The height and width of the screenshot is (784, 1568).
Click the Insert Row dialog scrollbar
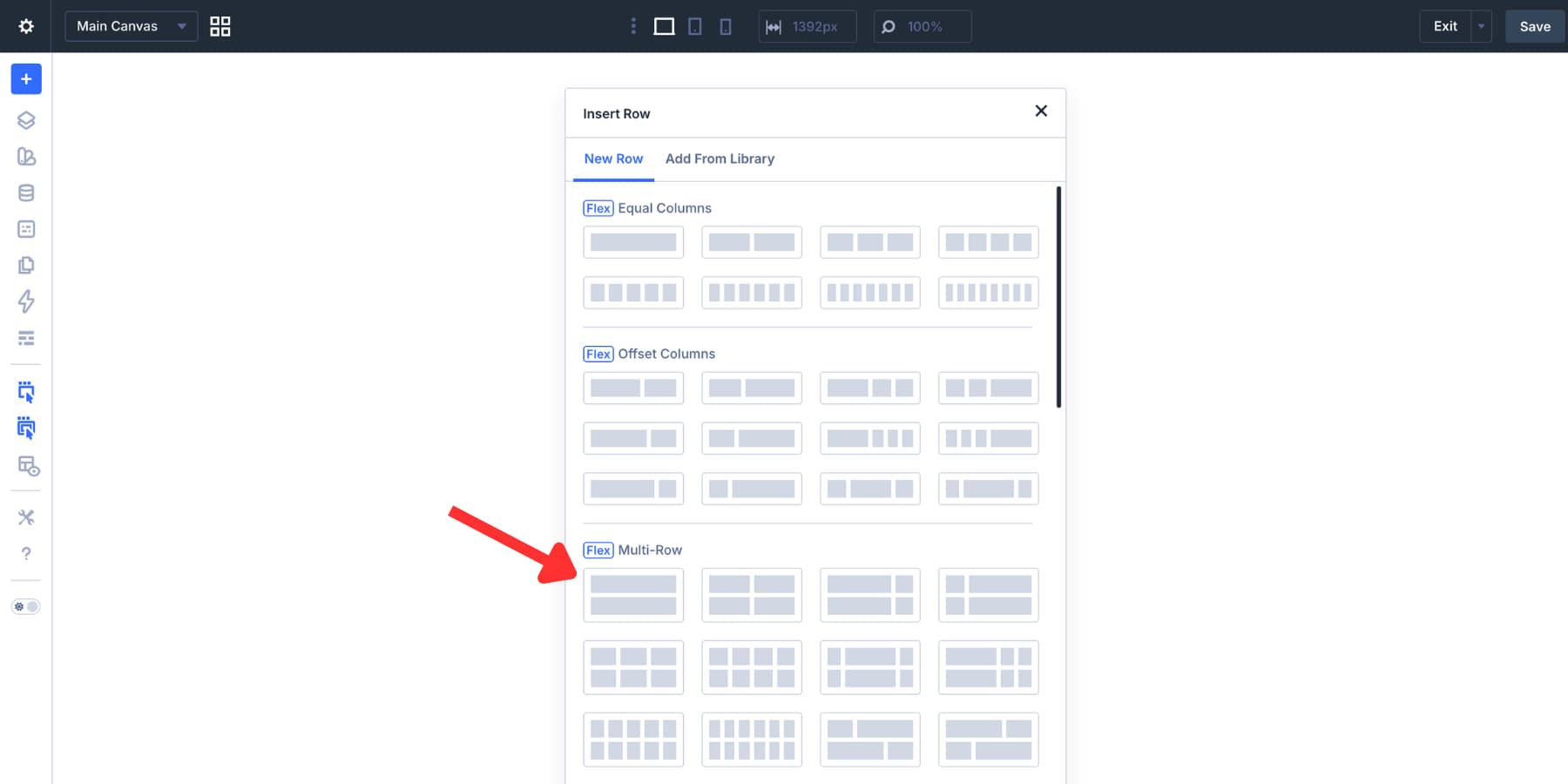[x=1058, y=296]
